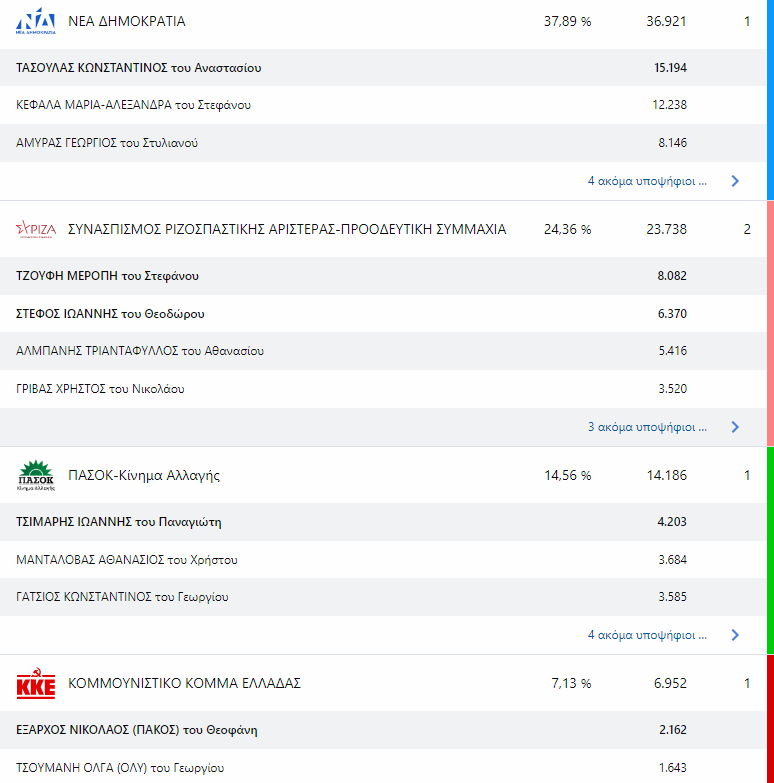Click the Nea Dimokratia party logo

[x=35, y=21]
